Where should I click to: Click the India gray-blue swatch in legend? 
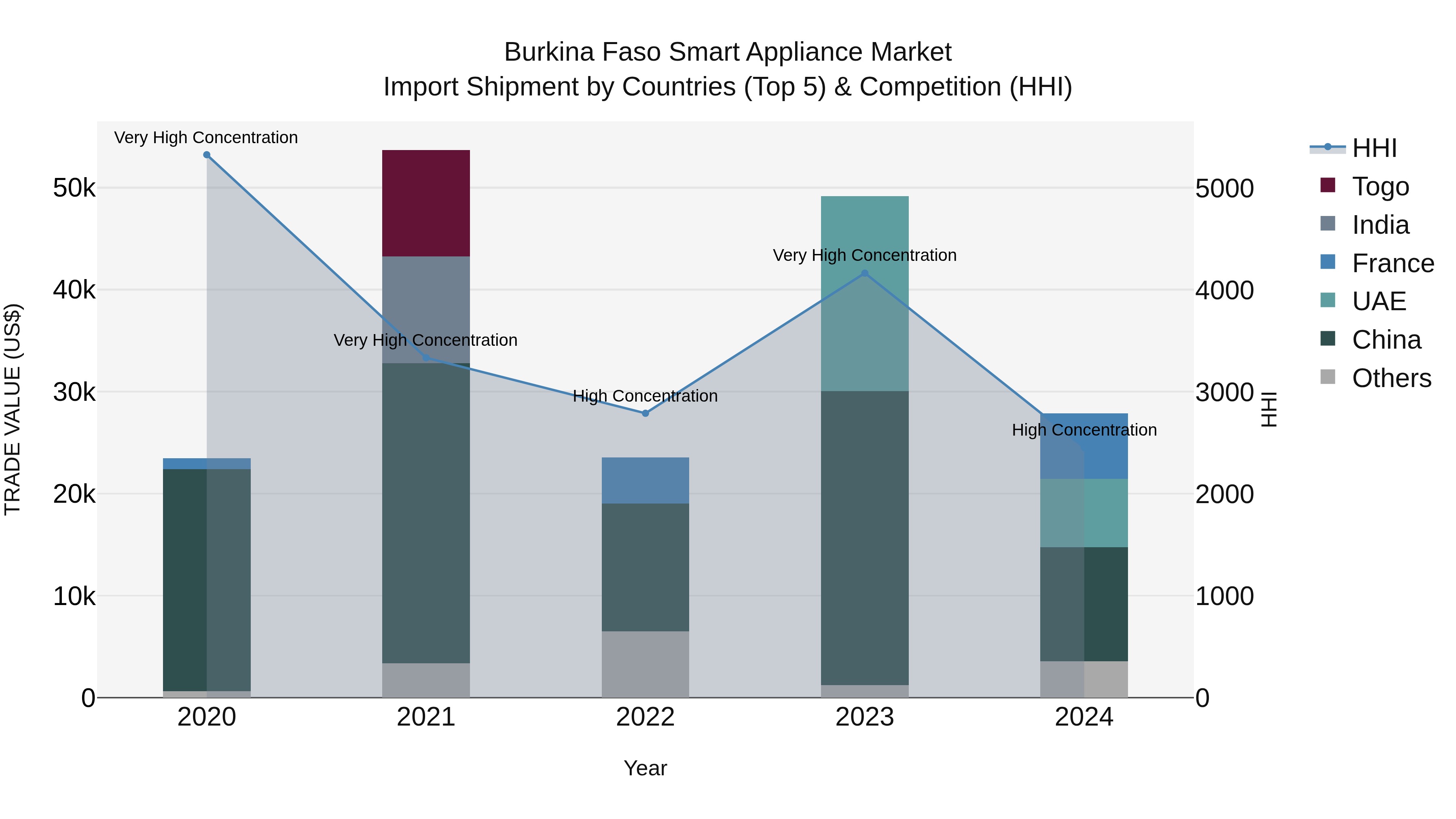tap(1328, 223)
